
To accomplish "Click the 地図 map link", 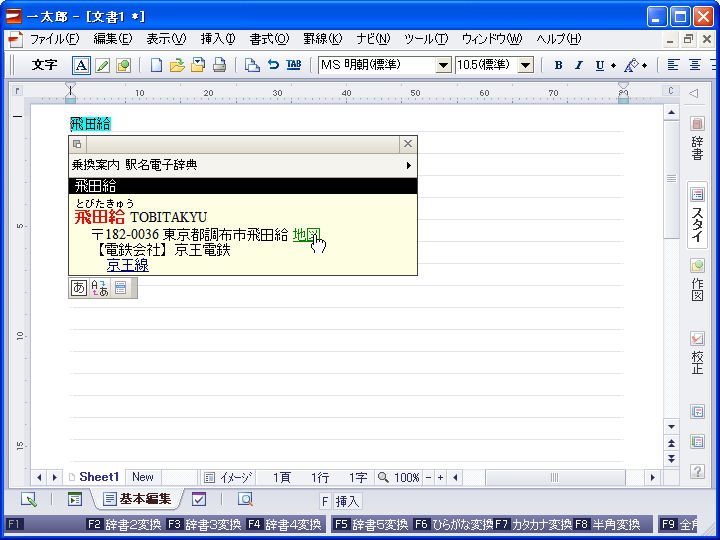I will point(307,235).
